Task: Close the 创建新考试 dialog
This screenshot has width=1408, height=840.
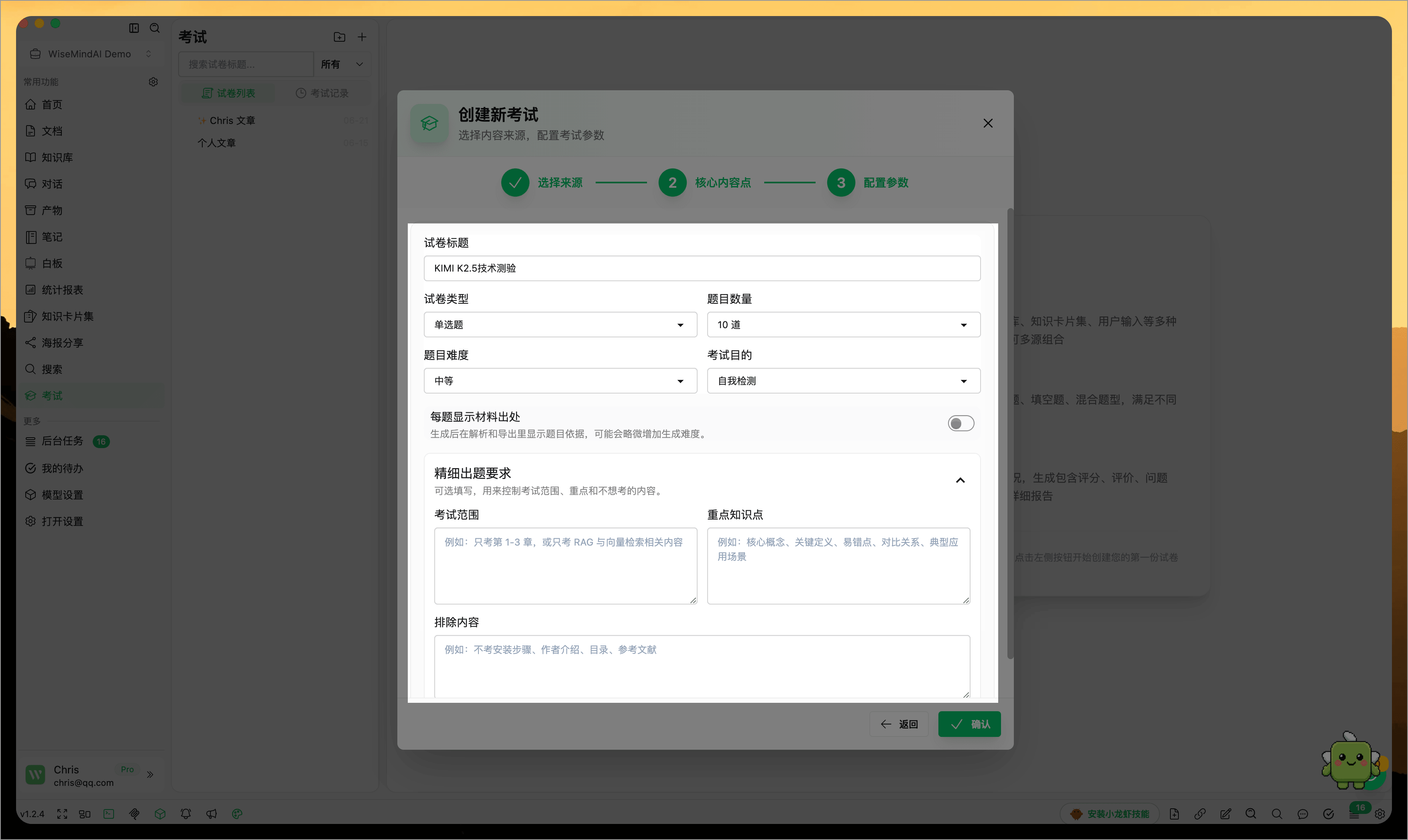Action: pyautogui.click(x=988, y=123)
